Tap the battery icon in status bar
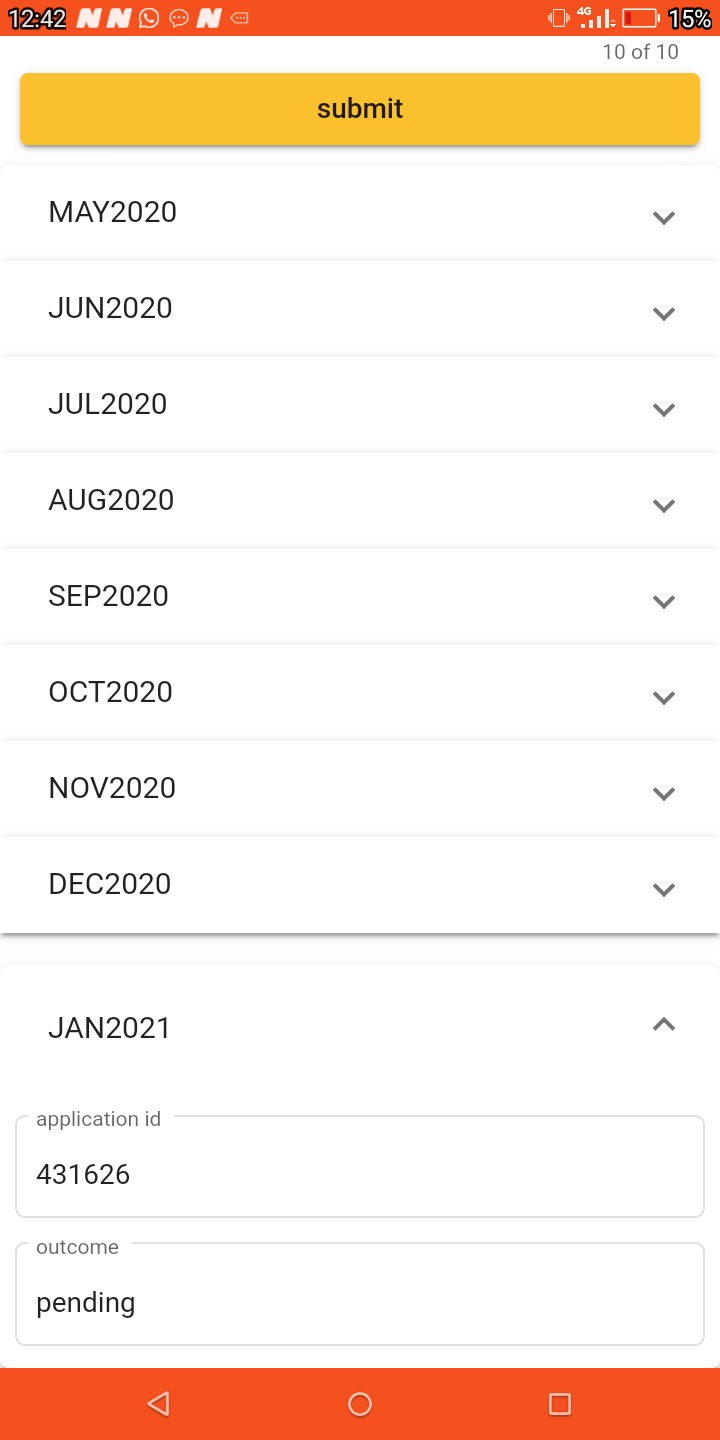The width and height of the screenshot is (720, 1440). coord(640,18)
